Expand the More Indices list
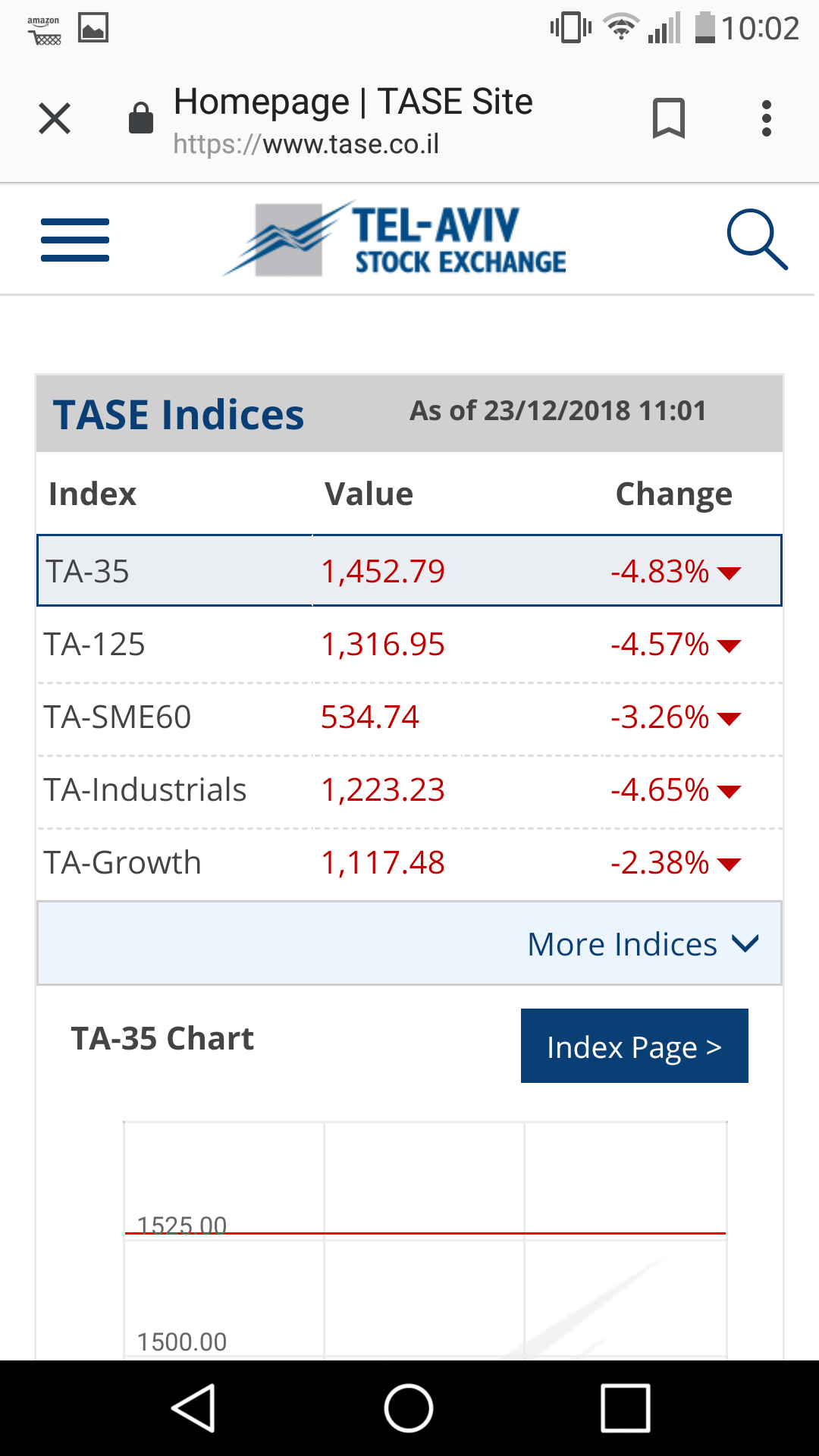The image size is (819, 1456). (x=623, y=944)
